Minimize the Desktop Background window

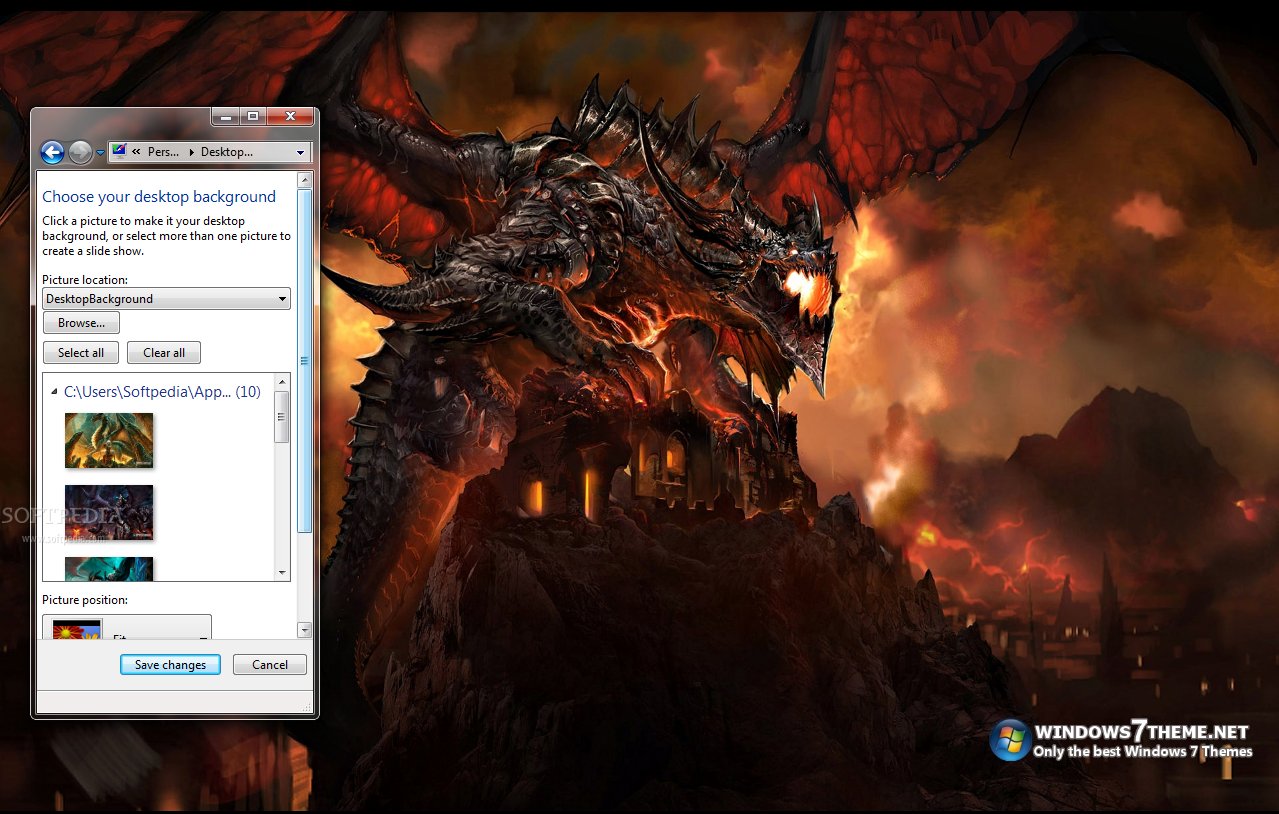(x=226, y=116)
